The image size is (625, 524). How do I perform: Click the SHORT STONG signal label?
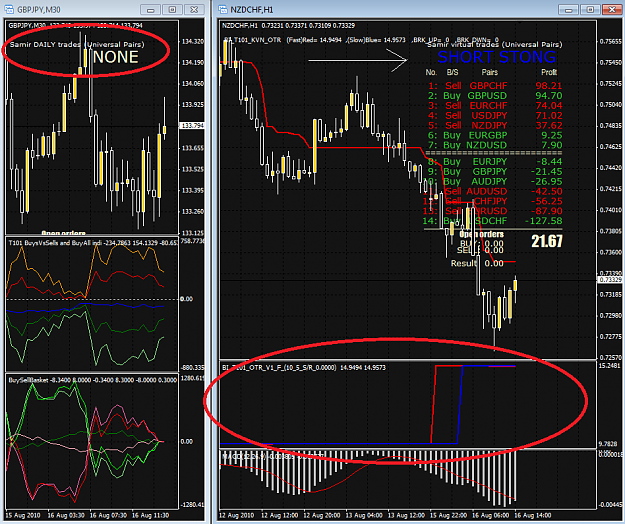pos(497,57)
